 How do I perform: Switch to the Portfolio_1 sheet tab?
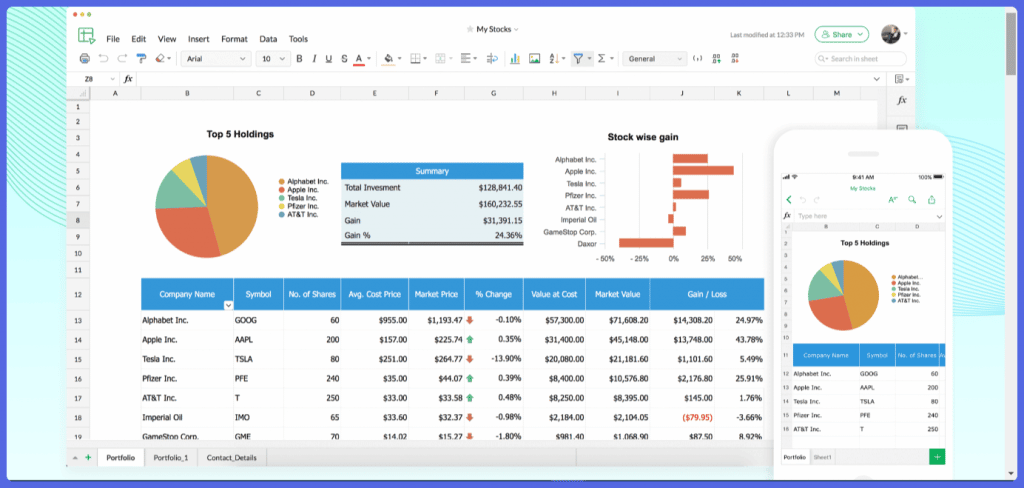pyautogui.click(x=171, y=458)
